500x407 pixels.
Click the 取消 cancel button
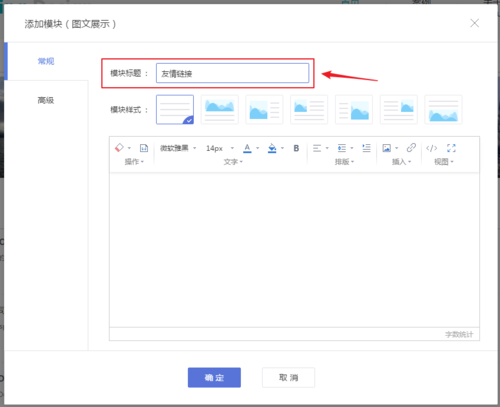(288, 377)
